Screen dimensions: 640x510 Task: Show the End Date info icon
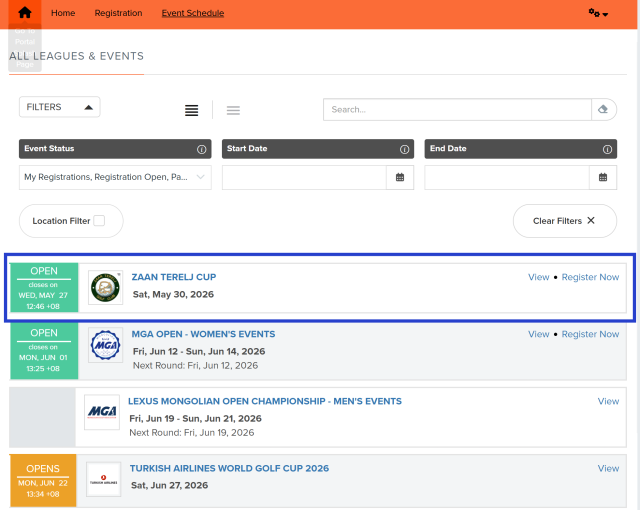coord(607,149)
